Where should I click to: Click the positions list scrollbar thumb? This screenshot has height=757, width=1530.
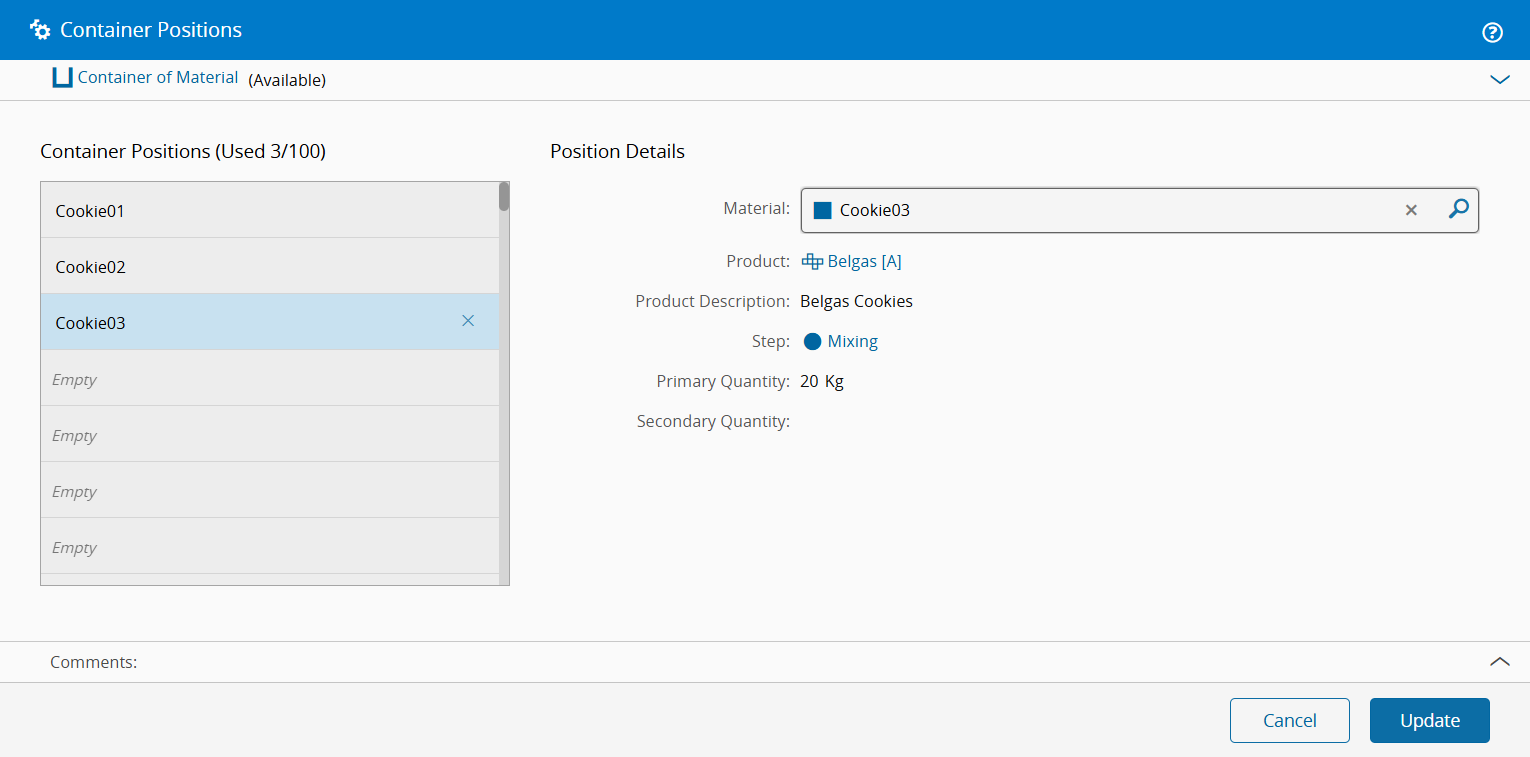coord(504,196)
